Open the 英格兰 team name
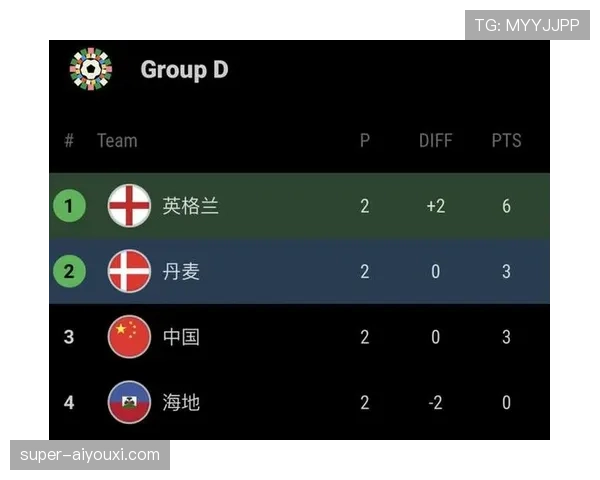The height and width of the screenshot is (480, 600). pyautogui.click(x=191, y=206)
